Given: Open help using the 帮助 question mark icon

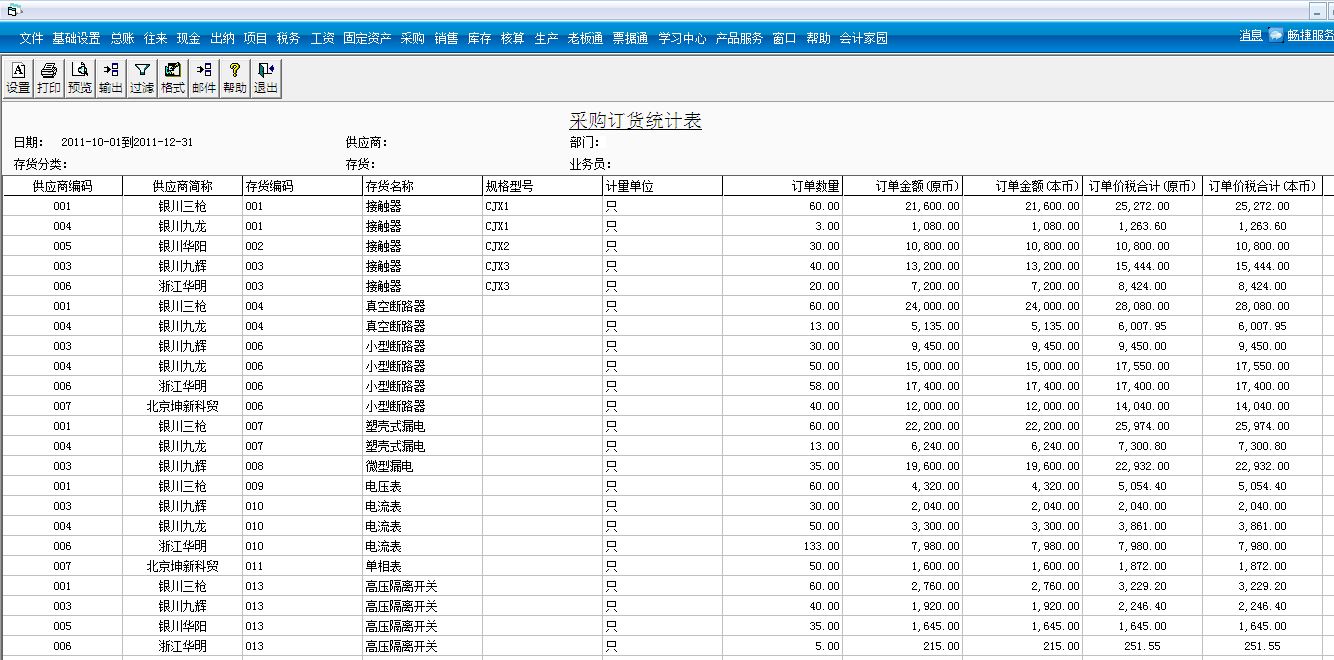Looking at the screenshot, I should (x=233, y=77).
